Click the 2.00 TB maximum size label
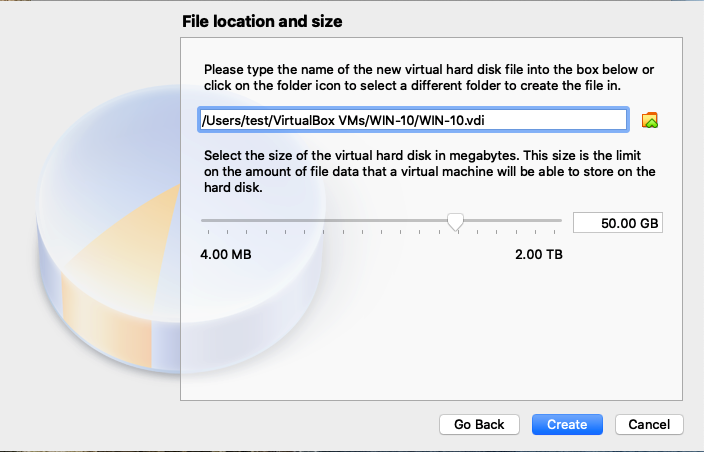Screen dimensions: 704x452 point(539,255)
